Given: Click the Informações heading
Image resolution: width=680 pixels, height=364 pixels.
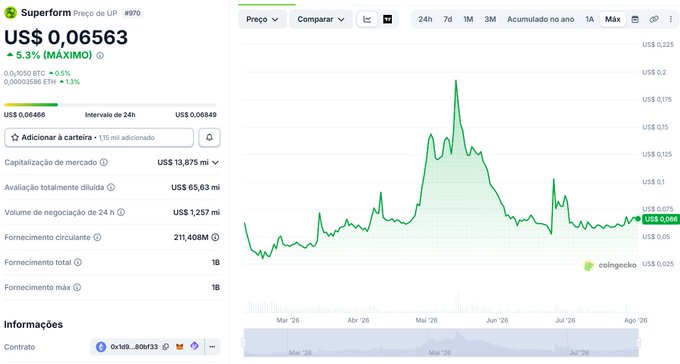Looking at the screenshot, I should (x=33, y=324).
